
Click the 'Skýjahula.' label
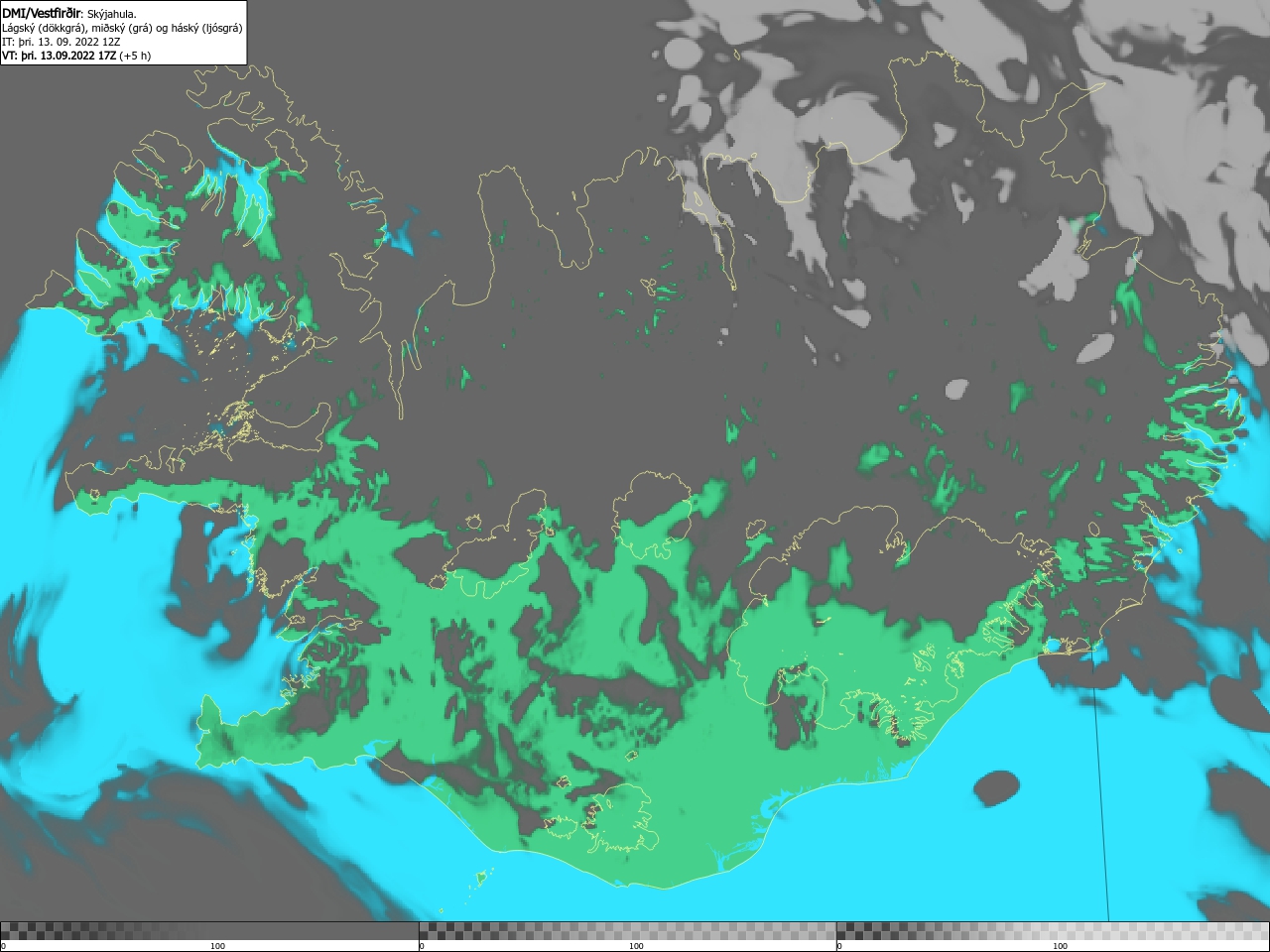[112, 14]
